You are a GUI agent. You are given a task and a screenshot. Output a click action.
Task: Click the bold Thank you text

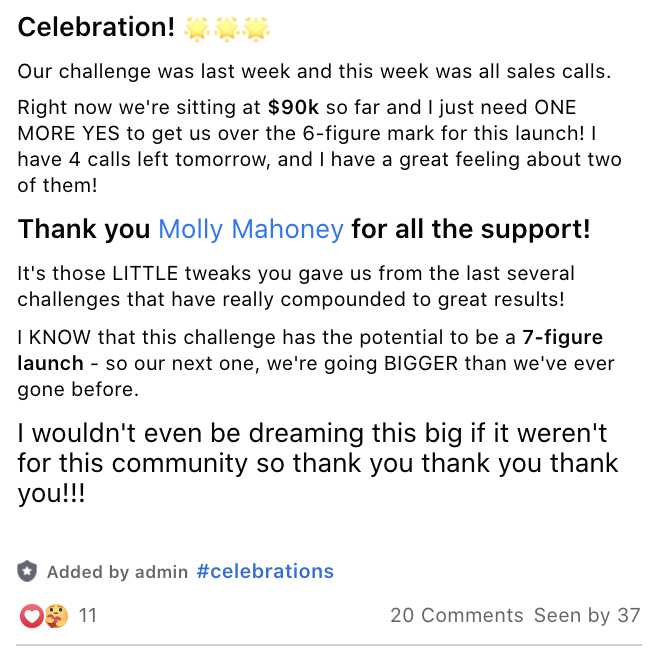[x=84, y=229]
